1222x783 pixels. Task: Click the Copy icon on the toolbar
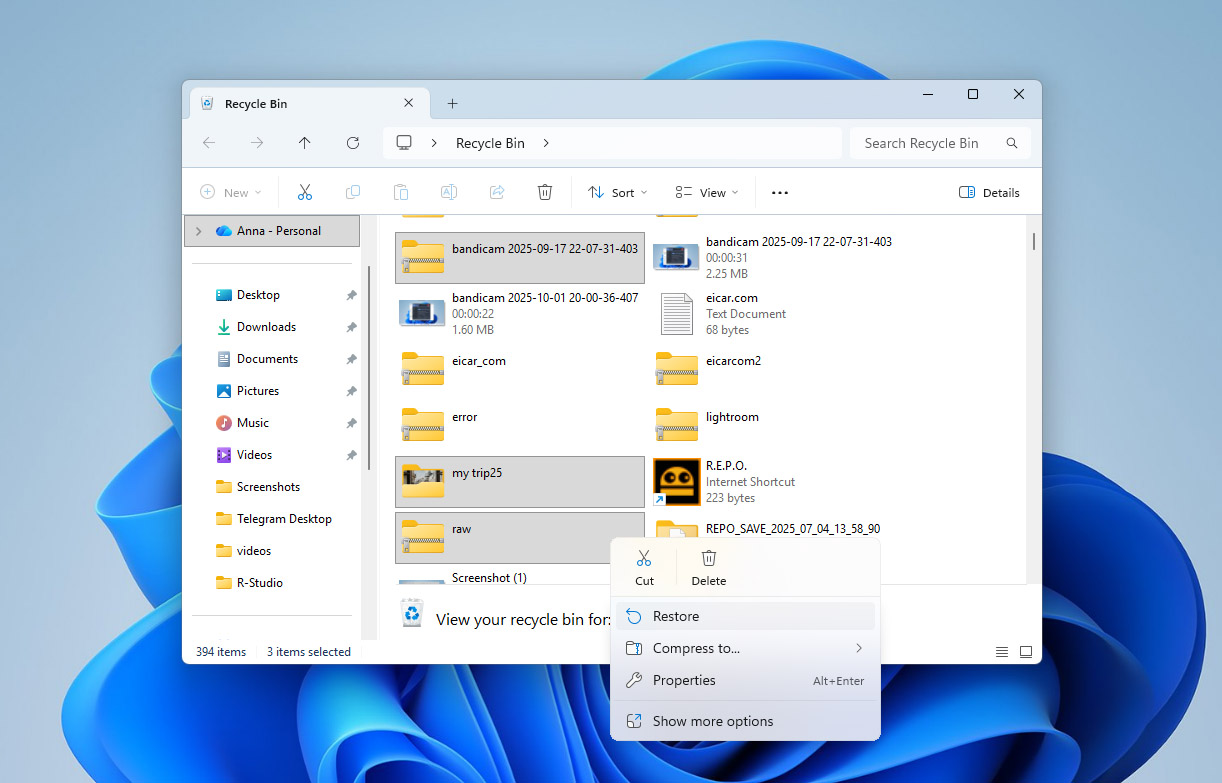[x=353, y=191]
